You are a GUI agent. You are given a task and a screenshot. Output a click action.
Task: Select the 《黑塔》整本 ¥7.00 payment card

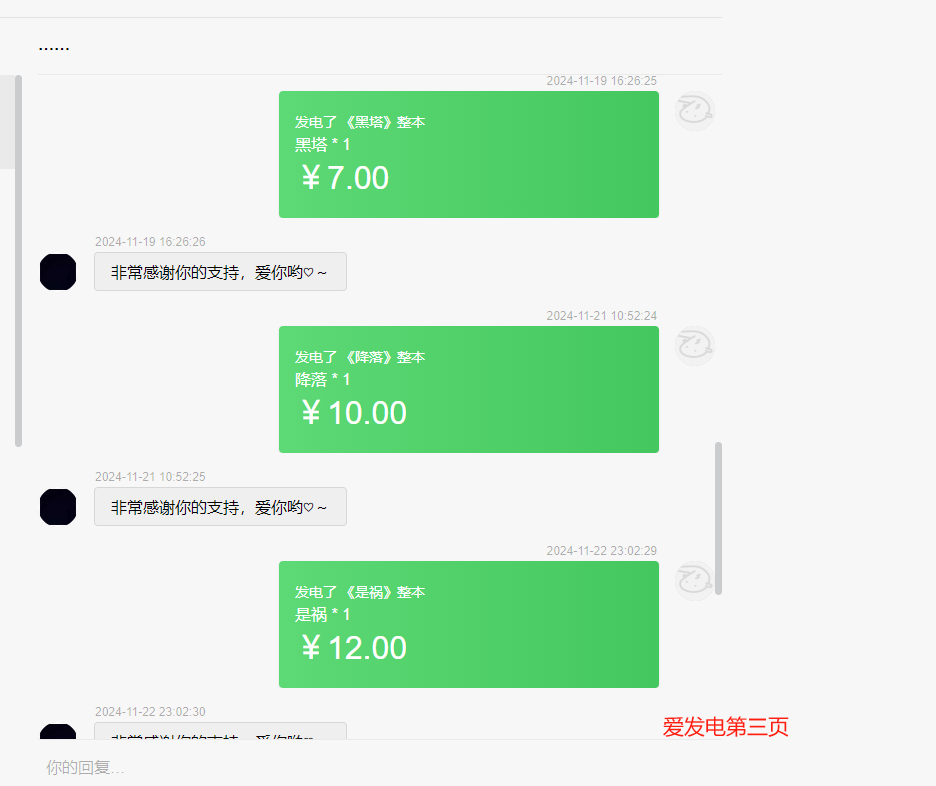pyautogui.click(x=469, y=155)
